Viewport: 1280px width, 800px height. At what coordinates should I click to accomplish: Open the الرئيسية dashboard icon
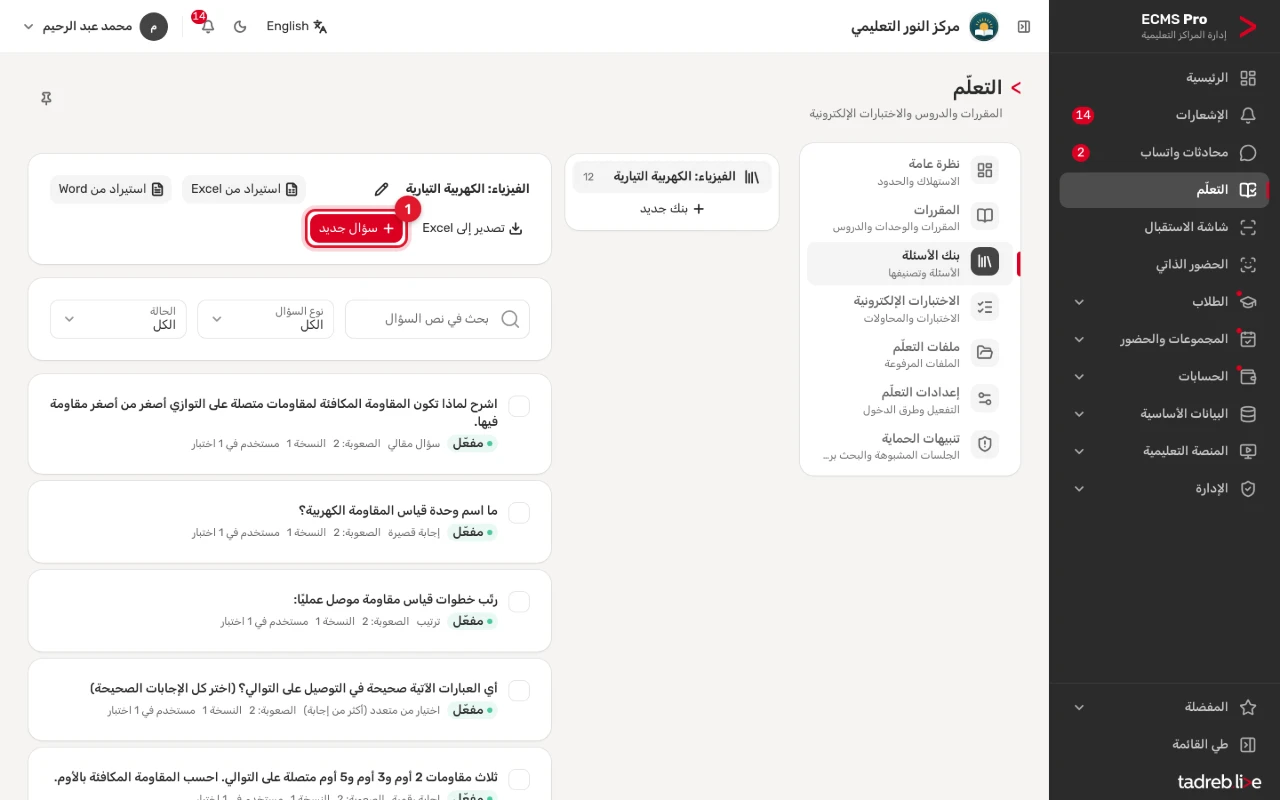click(x=1248, y=78)
